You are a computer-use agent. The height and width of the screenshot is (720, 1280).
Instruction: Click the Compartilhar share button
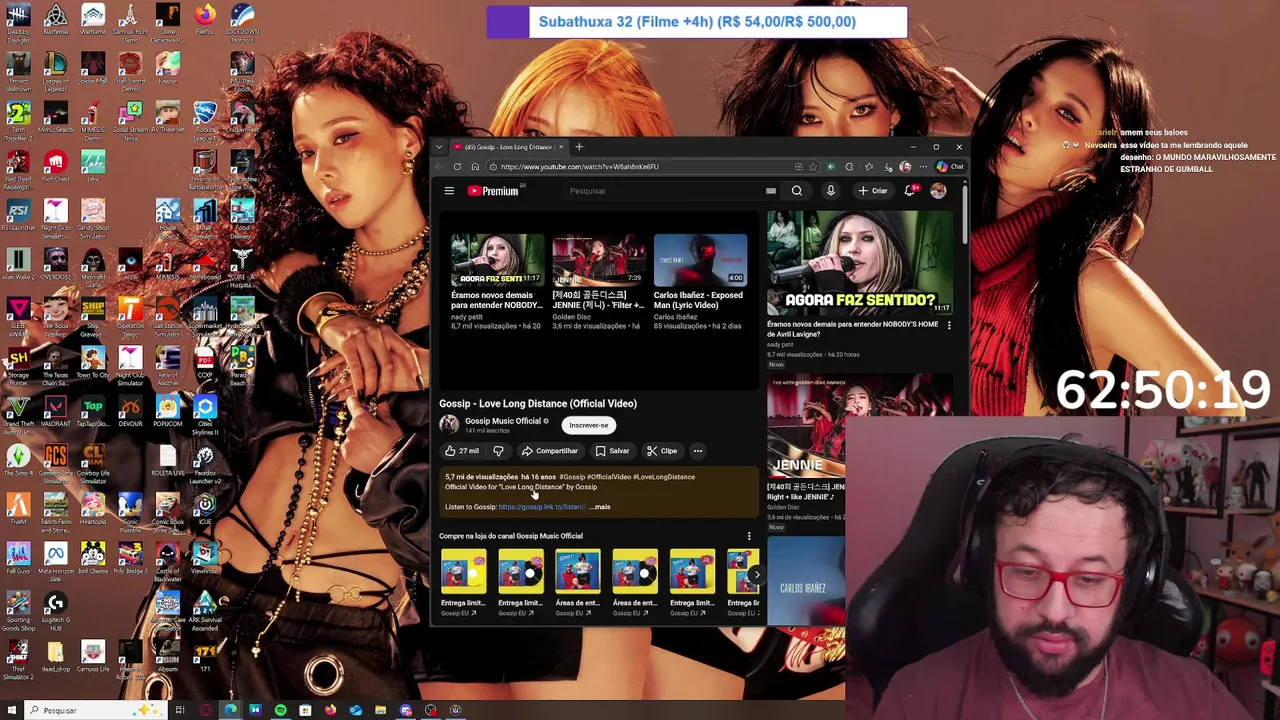tap(549, 451)
